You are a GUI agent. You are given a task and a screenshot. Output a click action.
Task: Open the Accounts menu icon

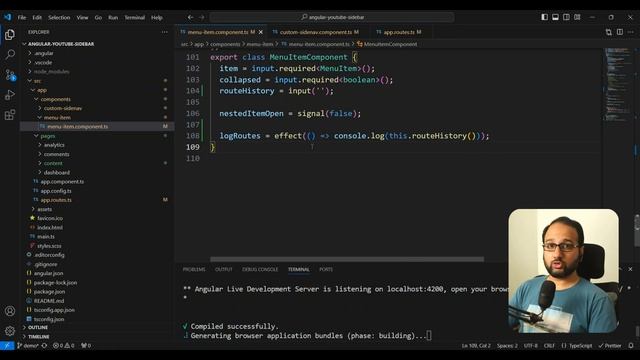(x=10, y=311)
